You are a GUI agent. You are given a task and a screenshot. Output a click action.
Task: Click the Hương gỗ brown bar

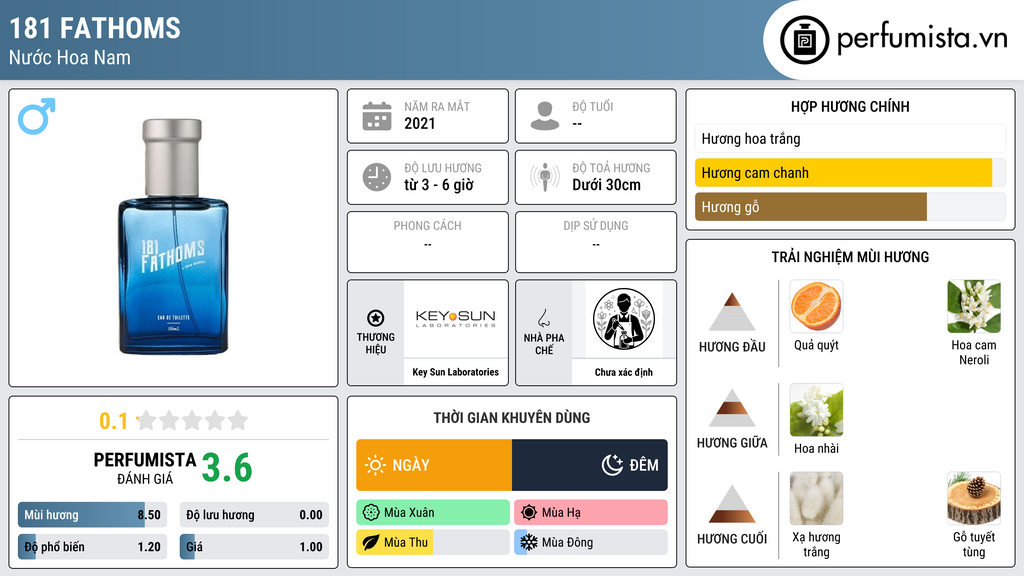tap(810, 207)
